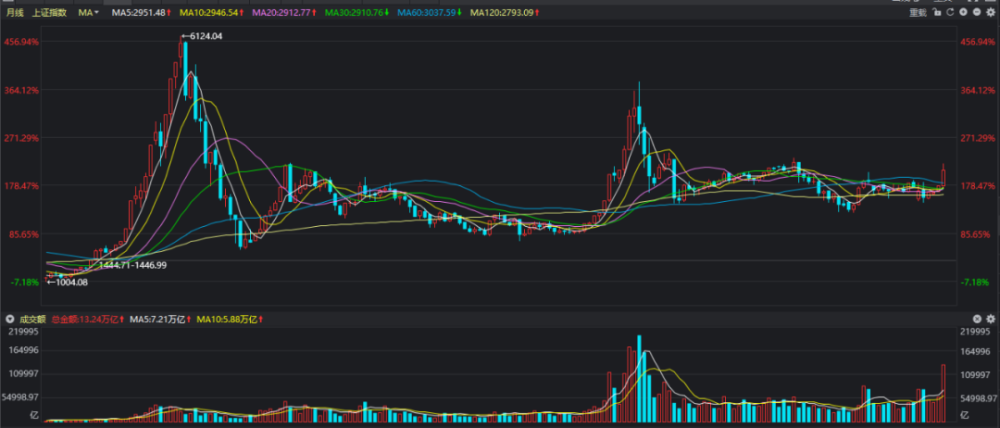
Task: Click the 上证指数 index name
Action: 49,12
